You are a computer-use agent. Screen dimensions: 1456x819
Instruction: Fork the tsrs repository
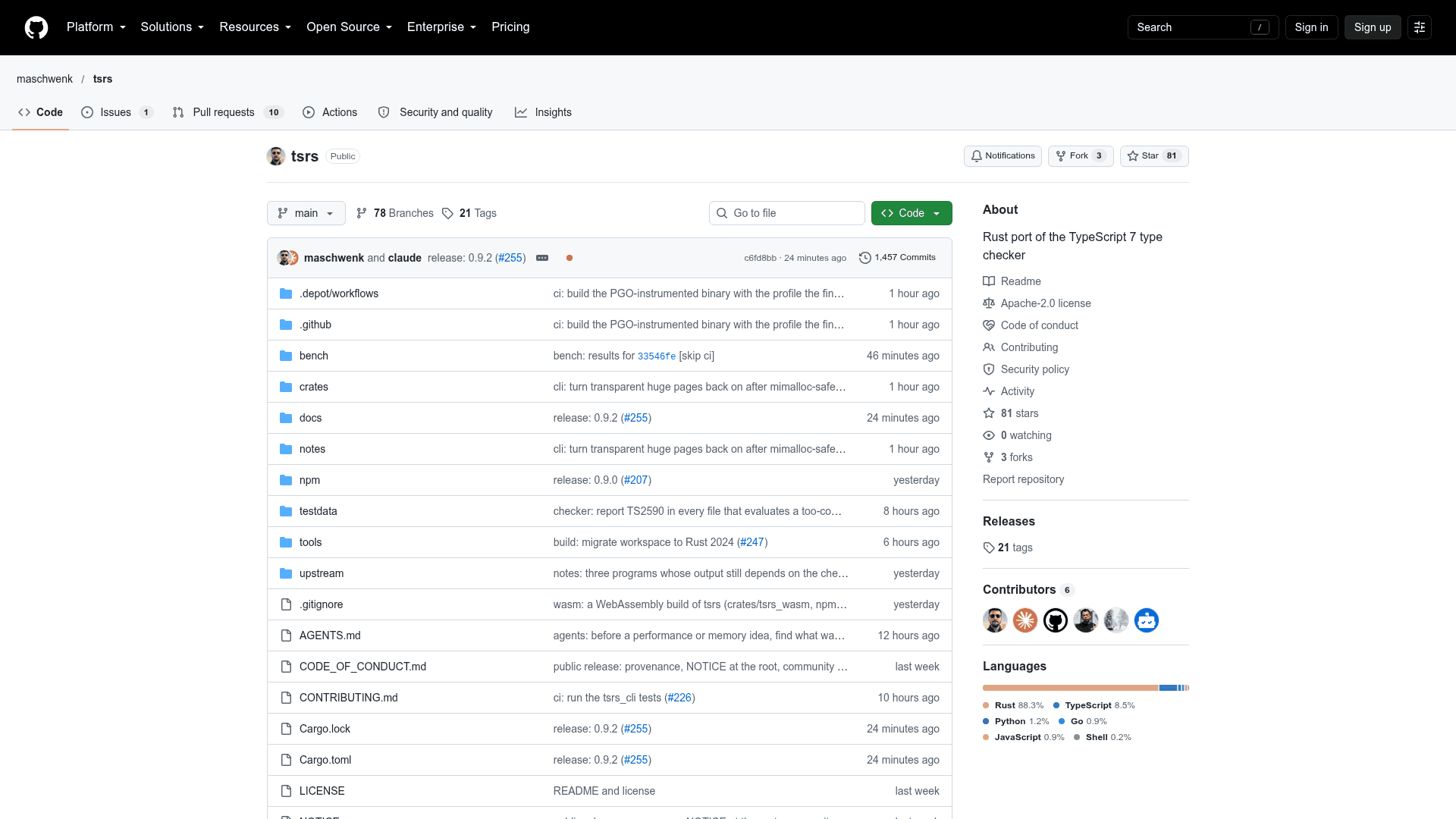point(1081,156)
